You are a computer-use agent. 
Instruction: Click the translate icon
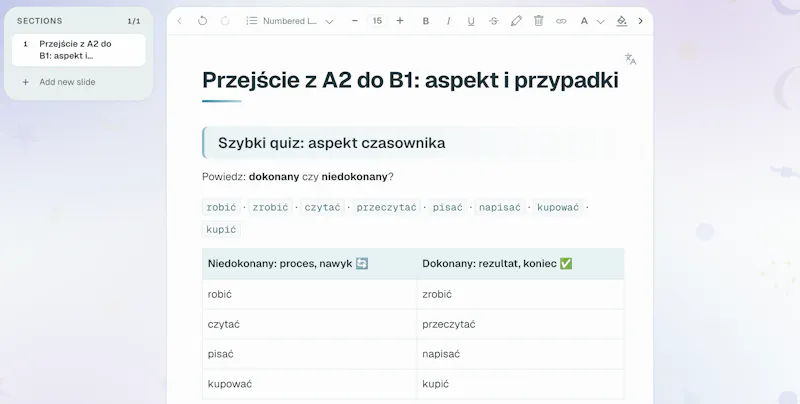(631, 59)
